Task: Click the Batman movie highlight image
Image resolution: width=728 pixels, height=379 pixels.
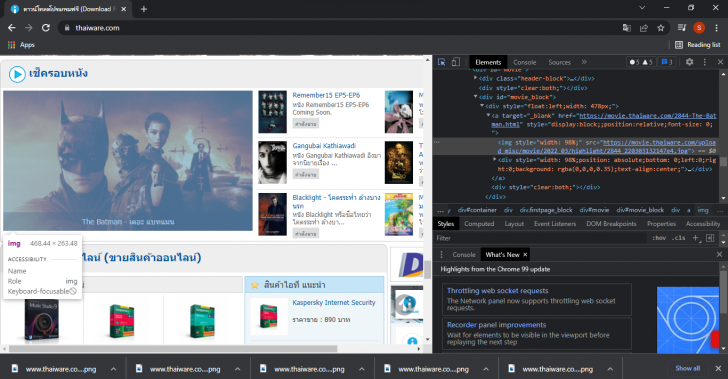Action: pyautogui.click(x=128, y=161)
